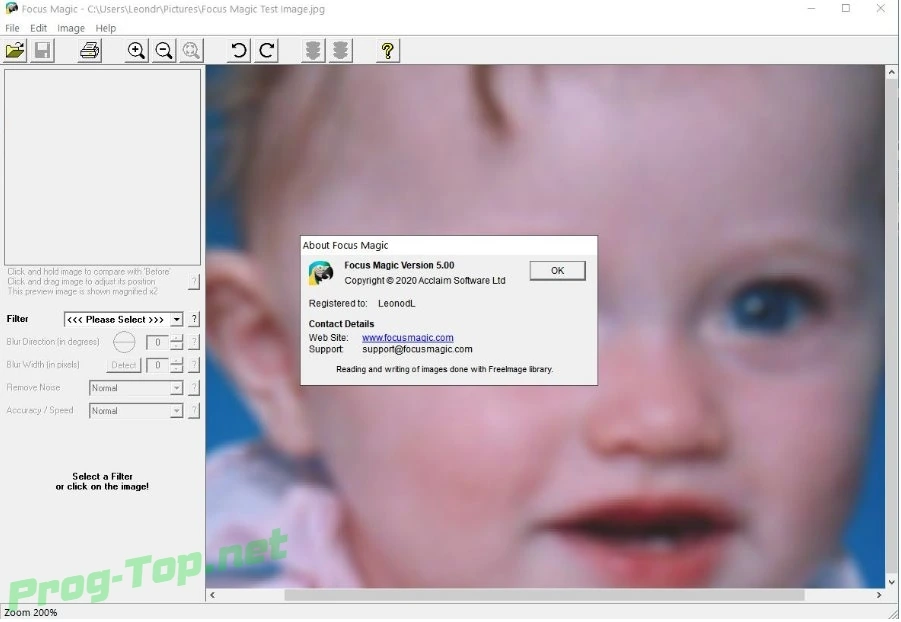Click the Open file folder icon
The height and width of the screenshot is (622, 901).
[15, 51]
